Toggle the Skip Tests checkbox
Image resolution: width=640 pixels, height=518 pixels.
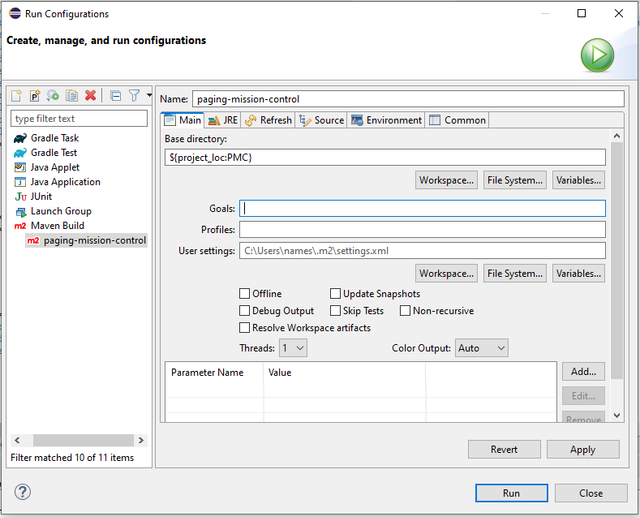point(335,311)
